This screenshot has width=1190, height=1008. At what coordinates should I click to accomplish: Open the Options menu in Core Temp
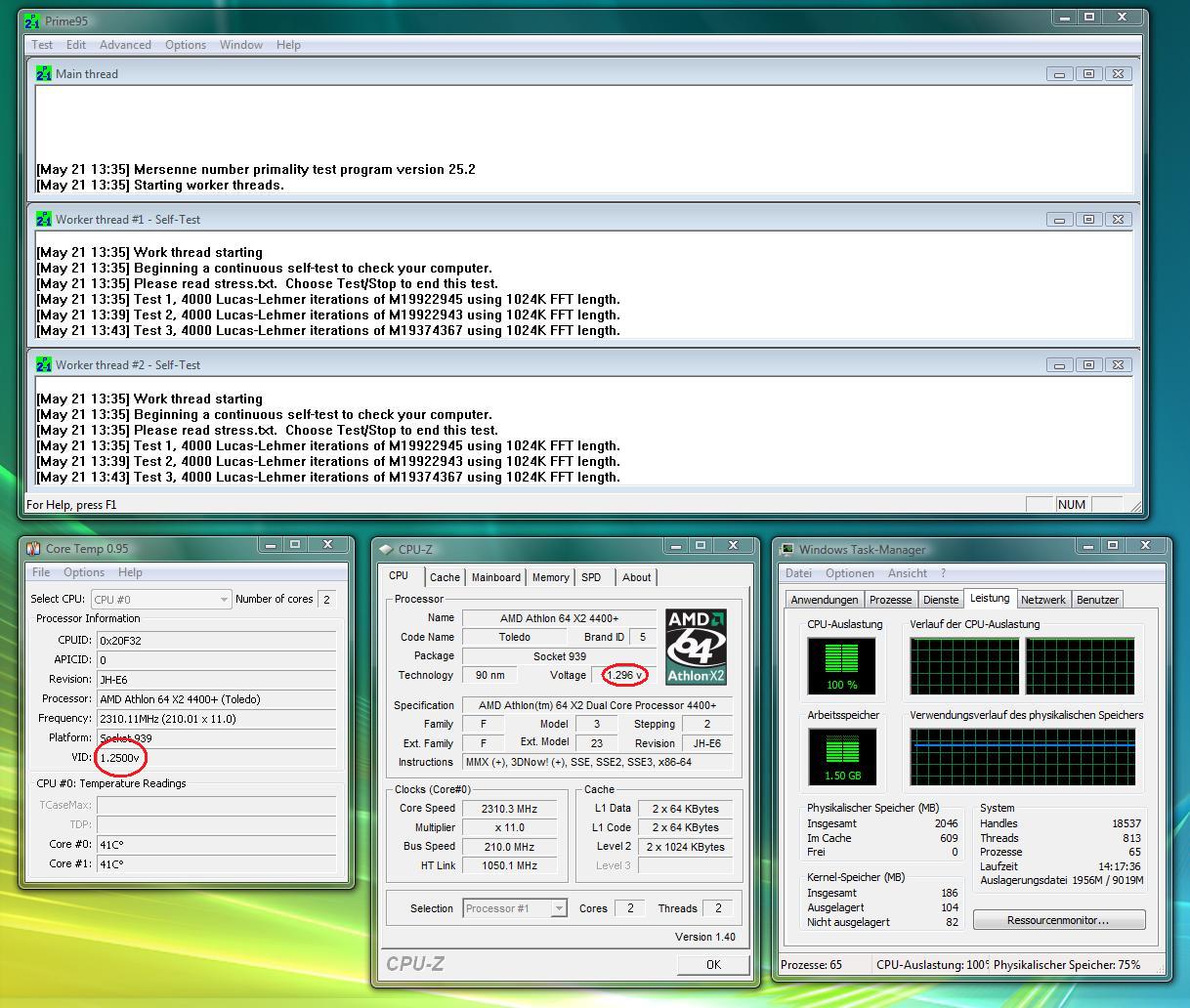coord(84,572)
